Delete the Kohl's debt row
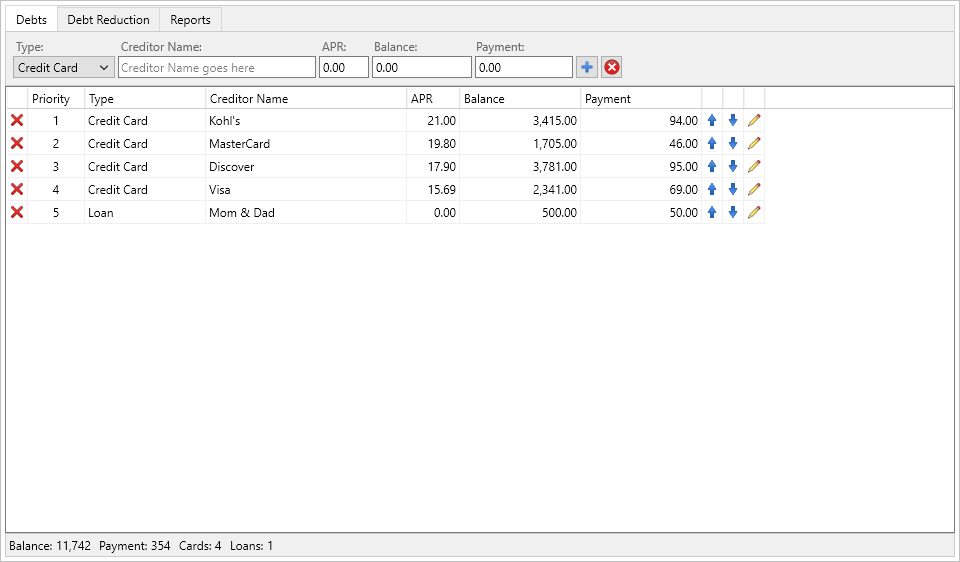960x562 pixels. tap(17, 121)
